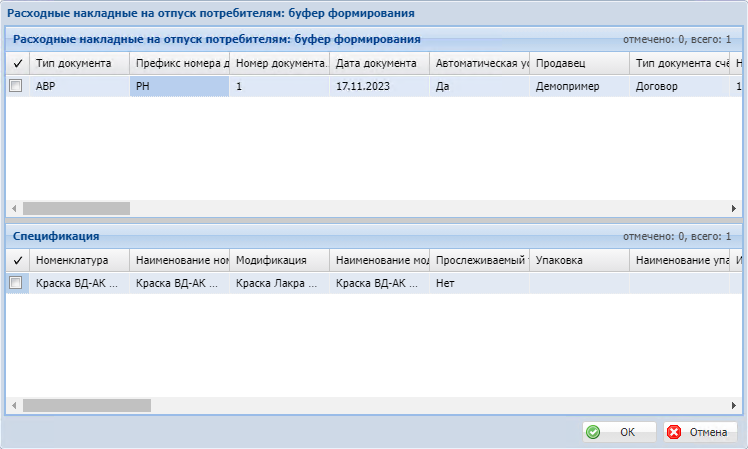This screenshot has height=449, width=748.
Task: Click select-all checkmark in Спецификация header
Action: tap(16, 260)
